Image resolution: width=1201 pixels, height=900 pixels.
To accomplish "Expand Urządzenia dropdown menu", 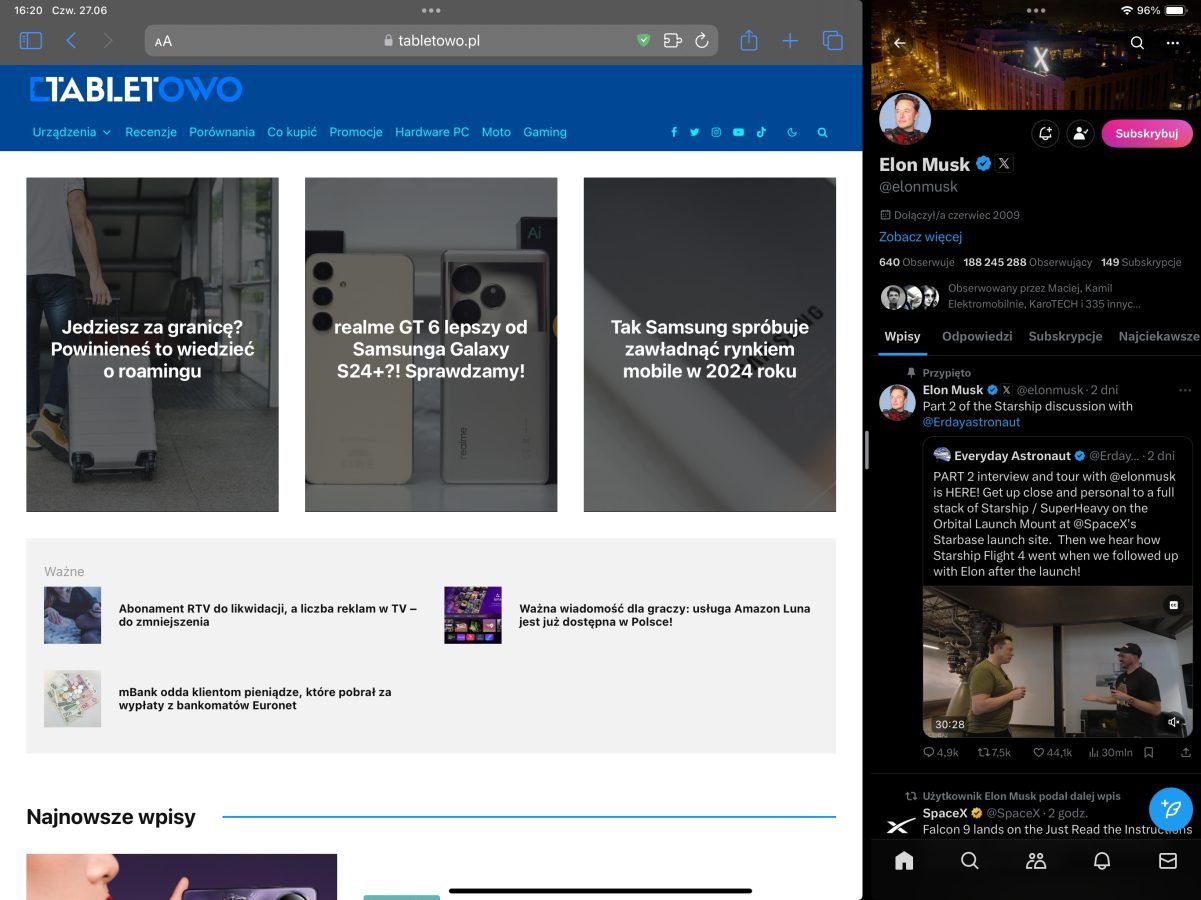I will click(x=72, y=132).
